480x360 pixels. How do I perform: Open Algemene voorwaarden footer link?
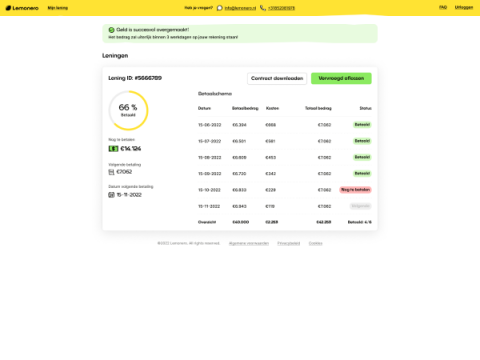[249, 243]
